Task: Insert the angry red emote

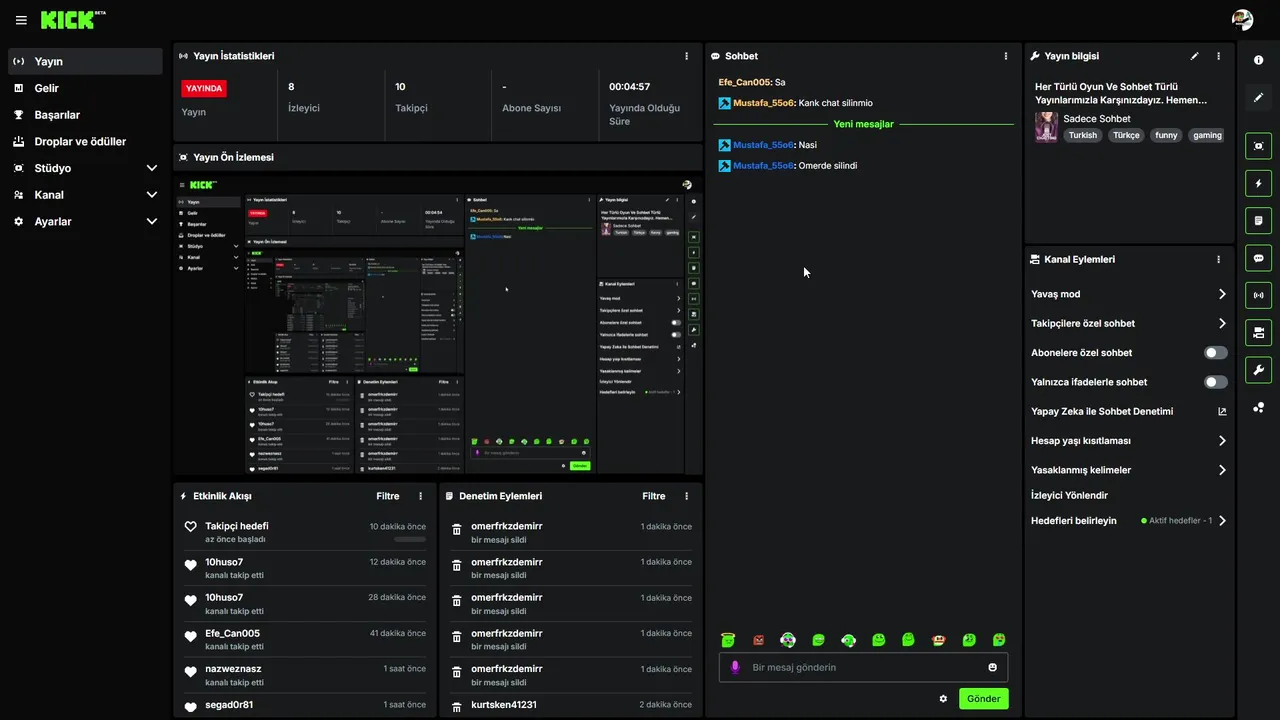Action: click(x=758, y=639)
